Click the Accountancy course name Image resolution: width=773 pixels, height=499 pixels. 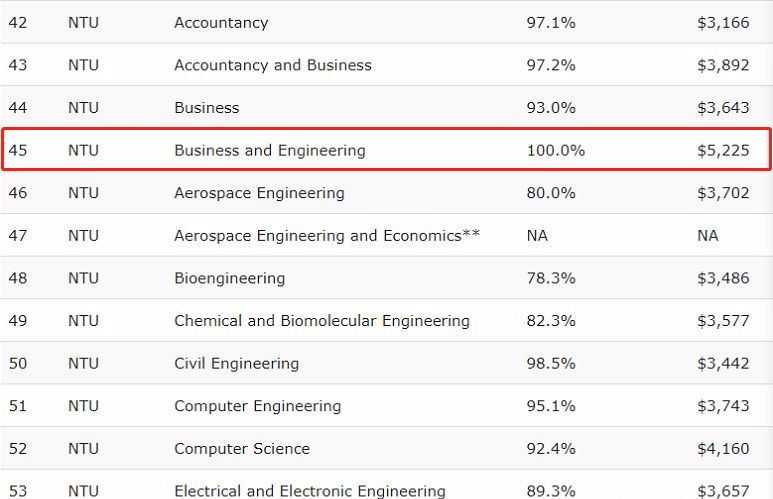[x=220, y=22]
